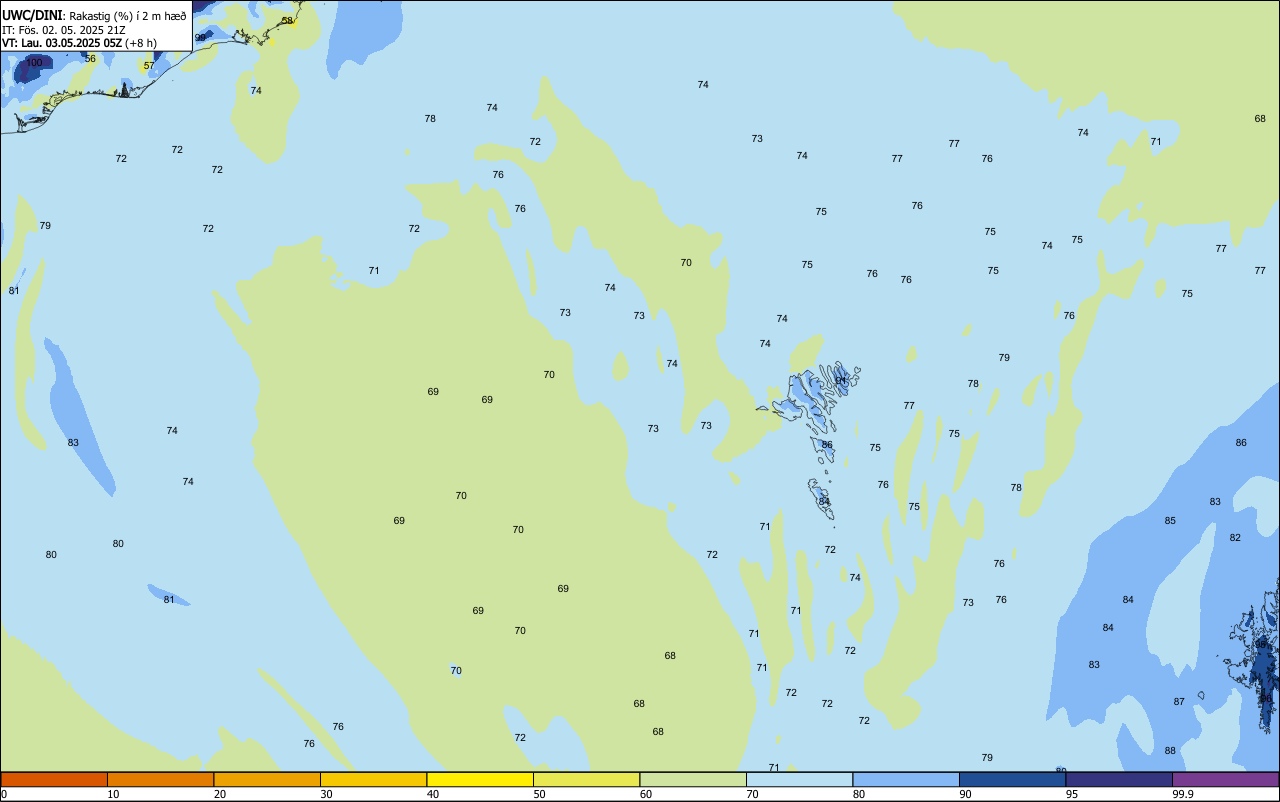Click the 'UWC/DINI' title text

[32, 16]
